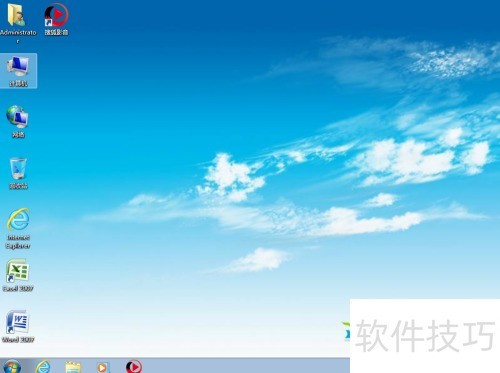Viewport: 500px width, 373px height.
Task: Select the Sohu video desktop shortcut icon
Action: pos(56,15)
